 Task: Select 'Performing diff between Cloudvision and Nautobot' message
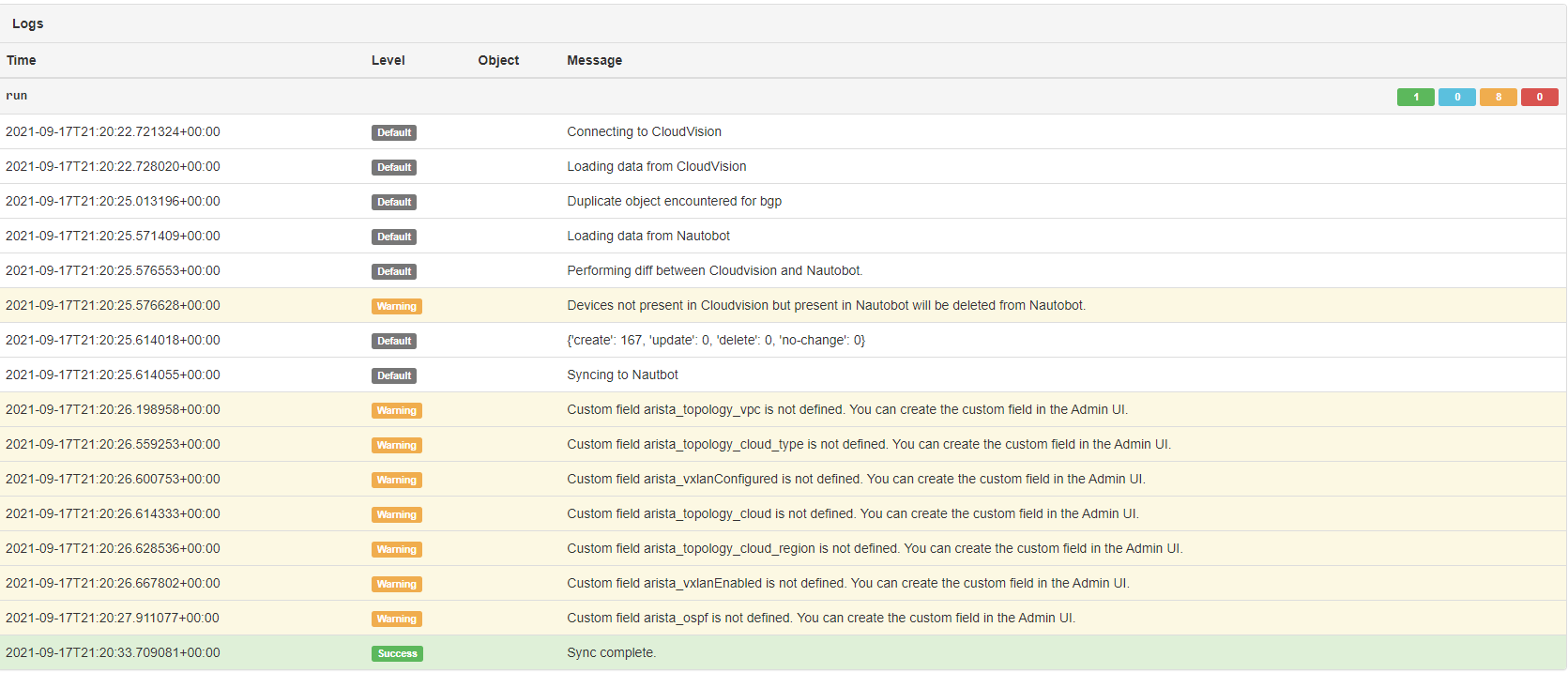pyautogui.click(x=715, y=270)
